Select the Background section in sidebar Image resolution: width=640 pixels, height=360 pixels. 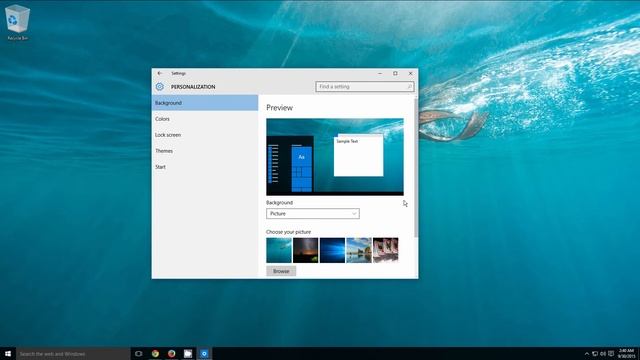pyautogui.click(x=205, y=103)
